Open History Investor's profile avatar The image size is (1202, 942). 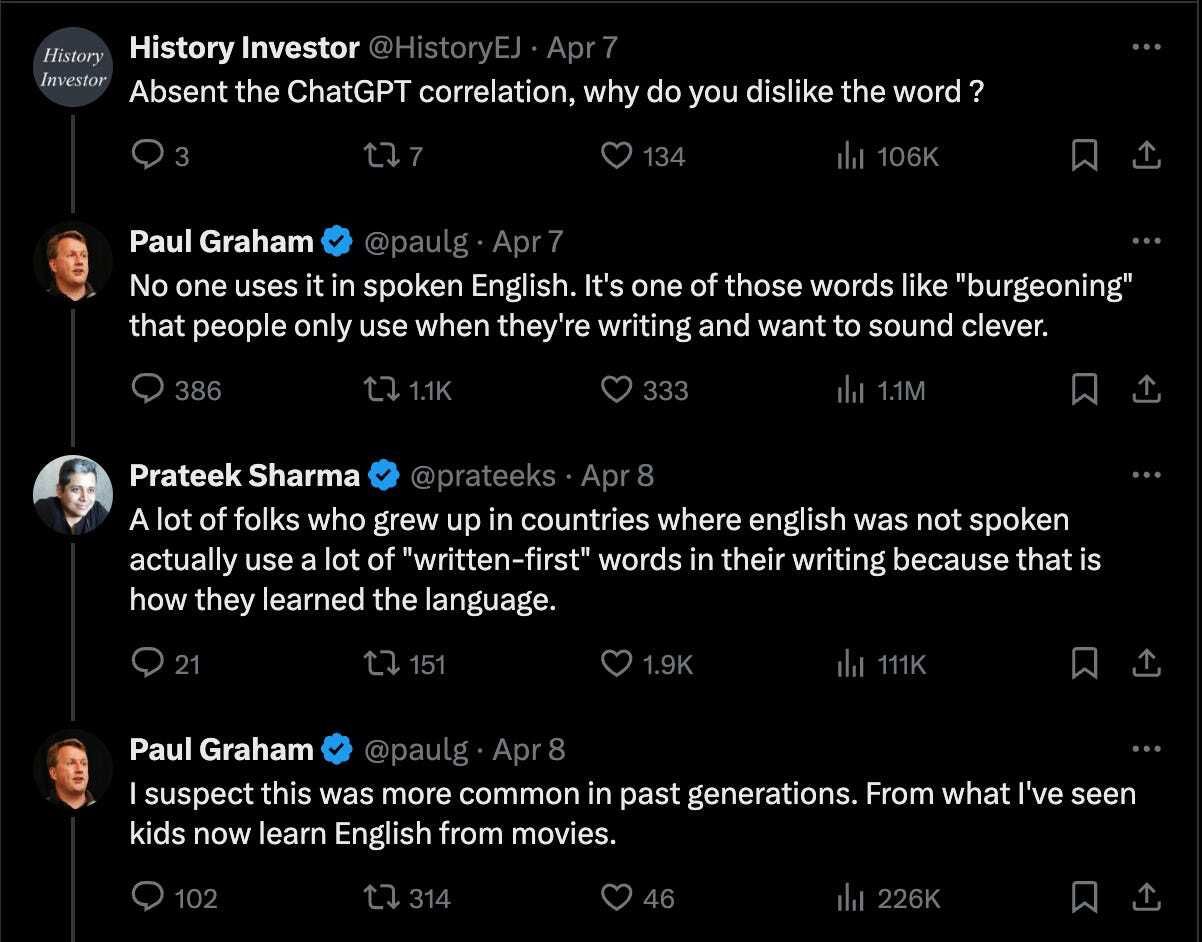(72, 69)
